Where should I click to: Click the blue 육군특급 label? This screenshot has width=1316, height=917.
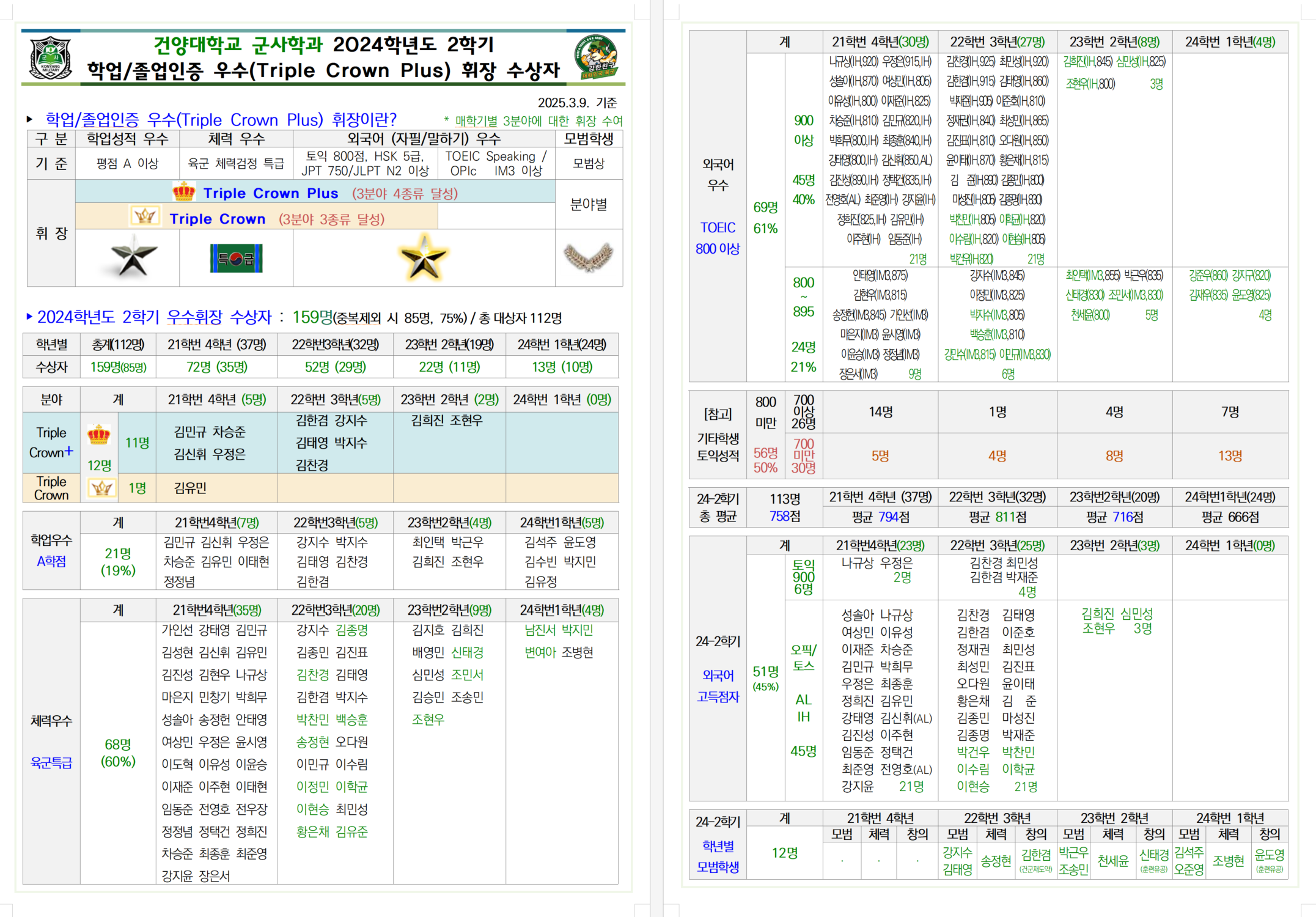51,762
